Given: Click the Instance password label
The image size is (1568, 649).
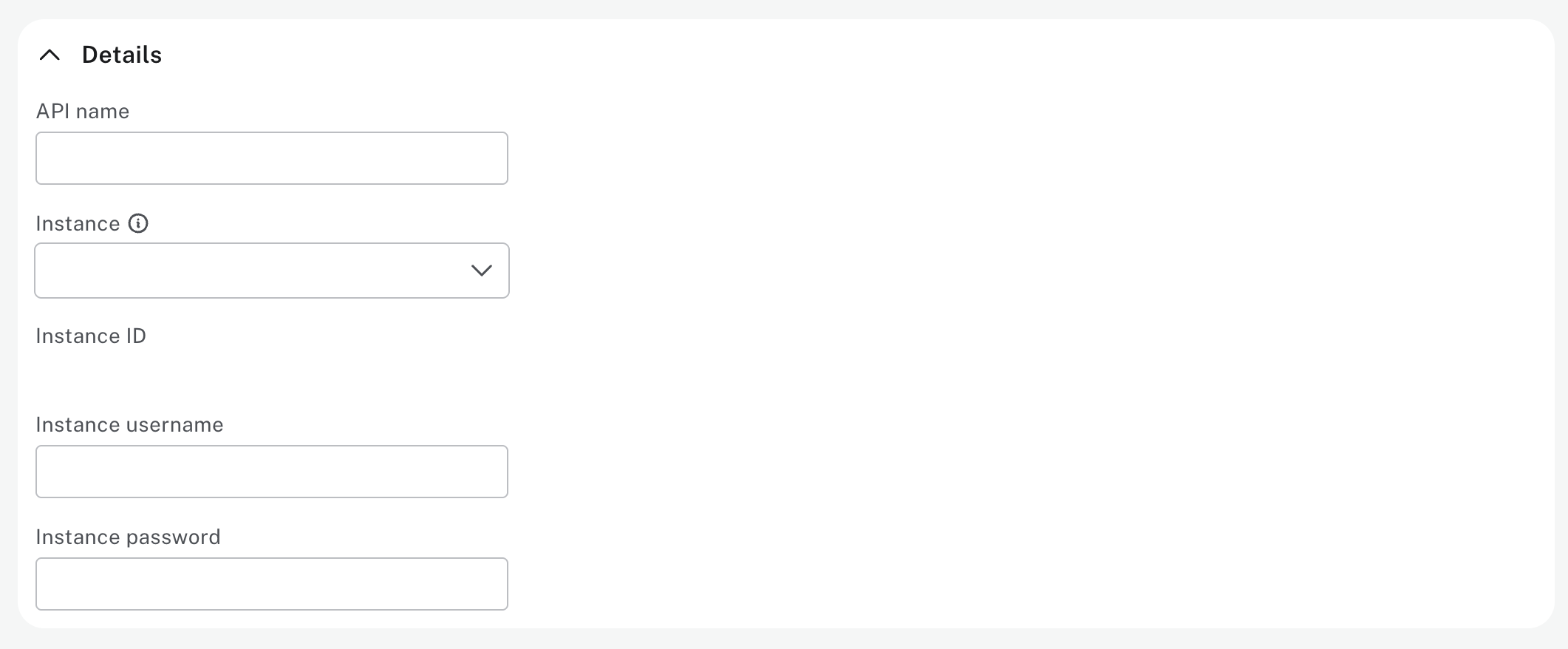Looking at the screenshot, I should point(128,537).
